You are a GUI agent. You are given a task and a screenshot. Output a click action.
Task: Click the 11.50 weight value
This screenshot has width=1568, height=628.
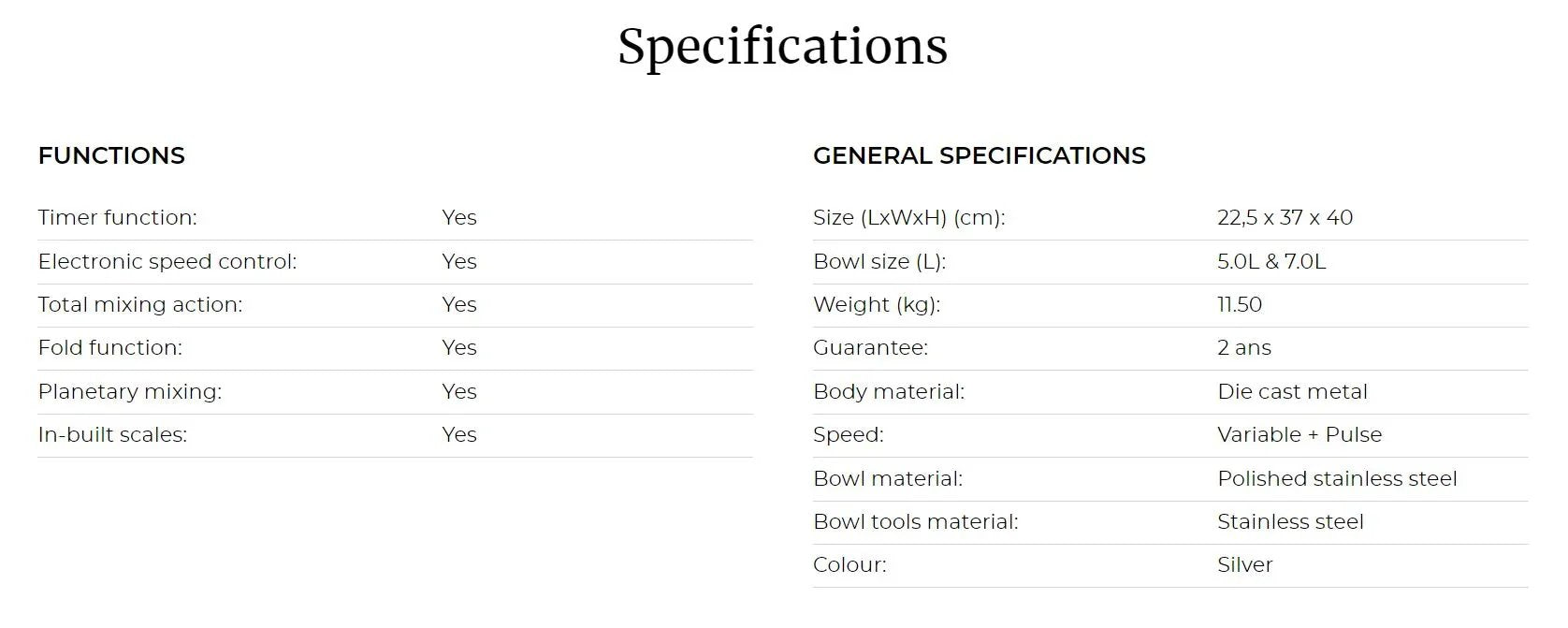pos(1239,305)
